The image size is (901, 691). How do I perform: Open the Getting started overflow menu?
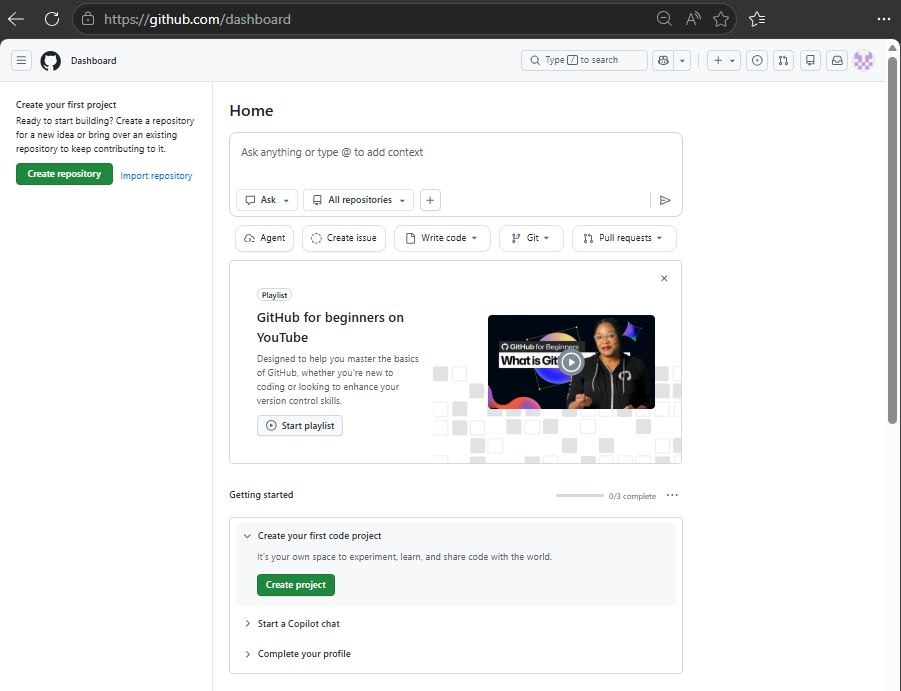point(672,495)
